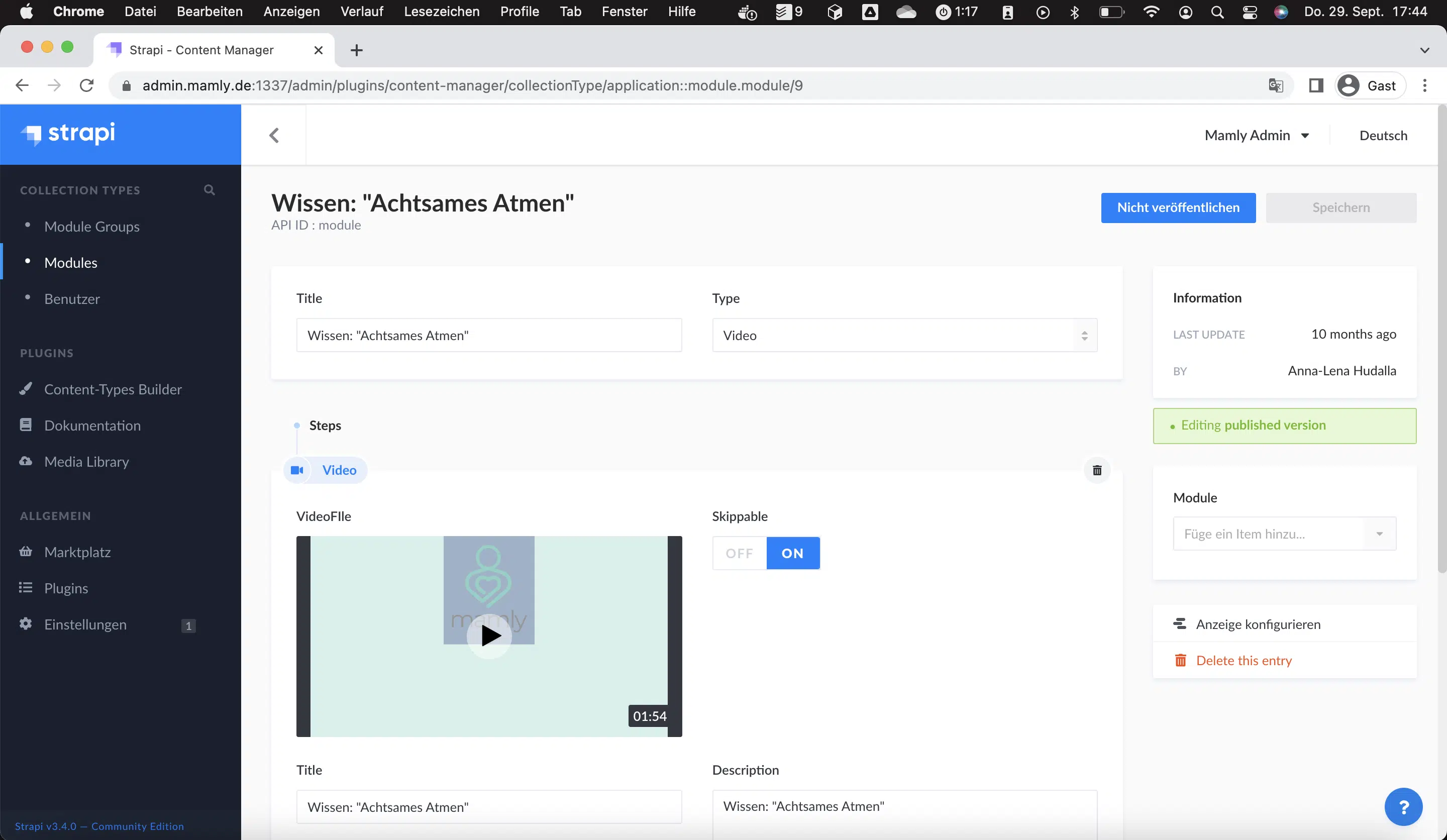
Task: Open Chrome three-dot menu
Action: click(x=1424, y=85)
